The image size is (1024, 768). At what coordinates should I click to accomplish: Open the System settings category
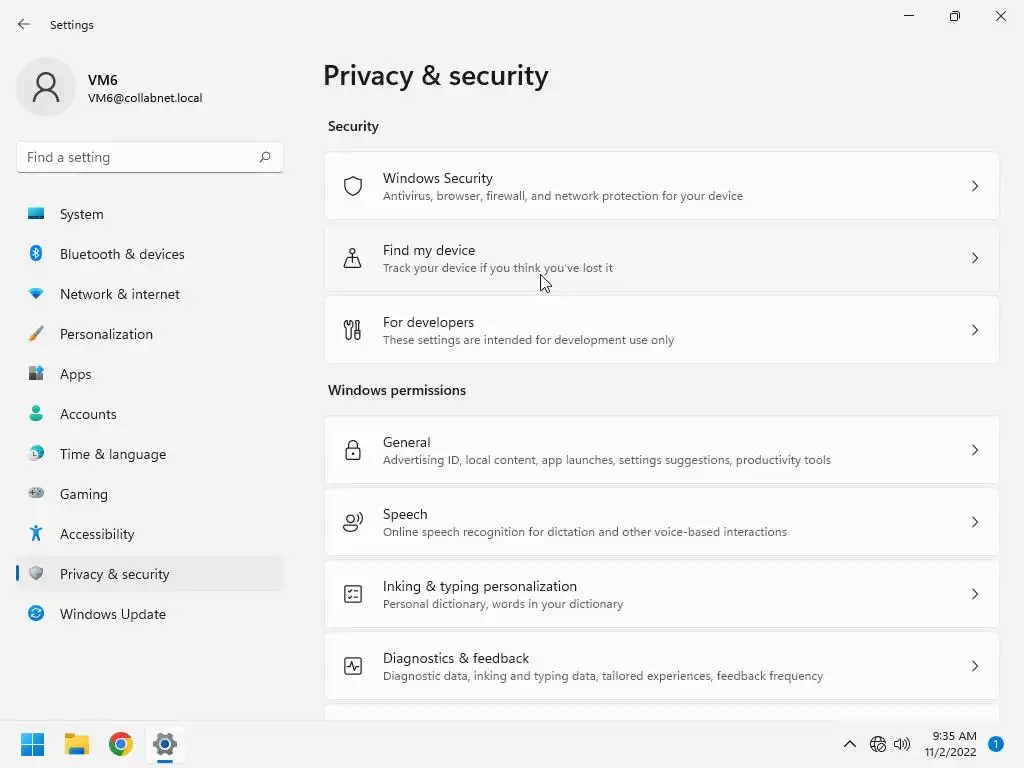click(81, 214)
